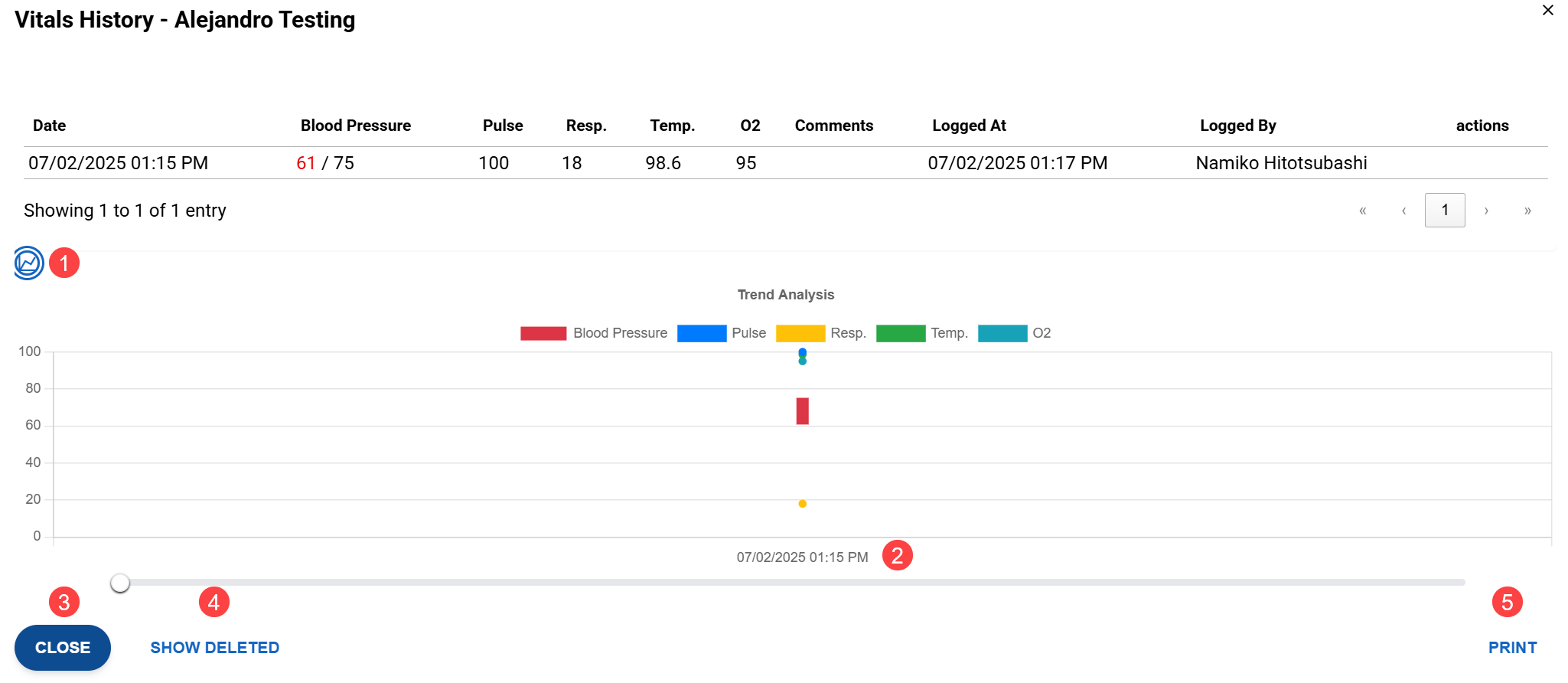Sort by Blood Pressure column header
1568x683 pixels.
[355, 126]
